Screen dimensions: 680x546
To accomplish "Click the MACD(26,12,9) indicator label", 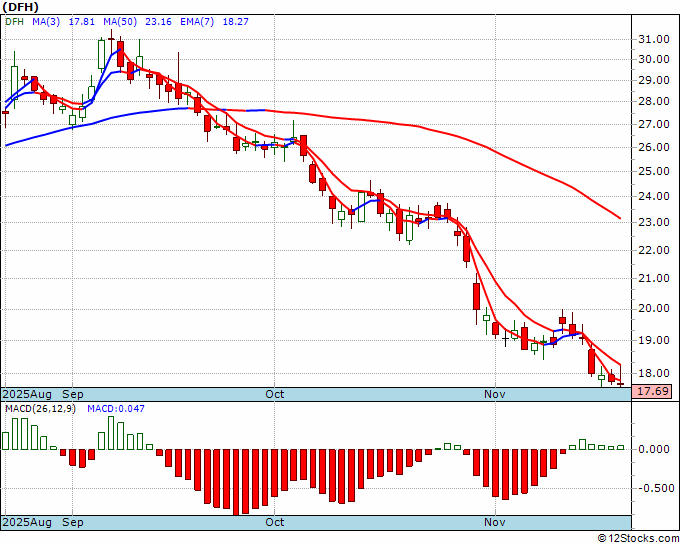I will pyautogui.click(x=40, y=409).
